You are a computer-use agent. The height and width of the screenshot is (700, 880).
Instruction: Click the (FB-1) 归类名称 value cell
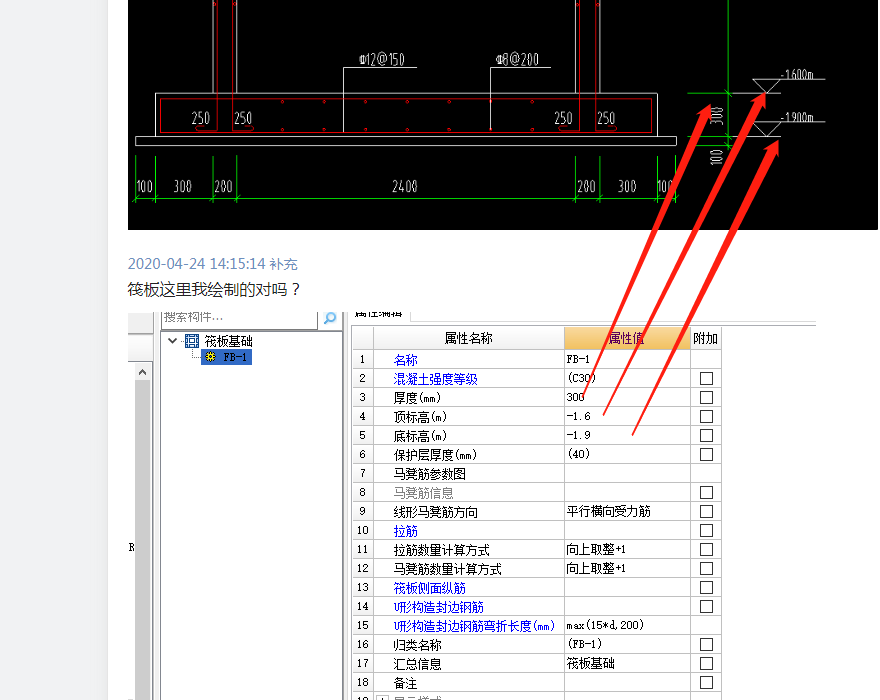point(627,644)
